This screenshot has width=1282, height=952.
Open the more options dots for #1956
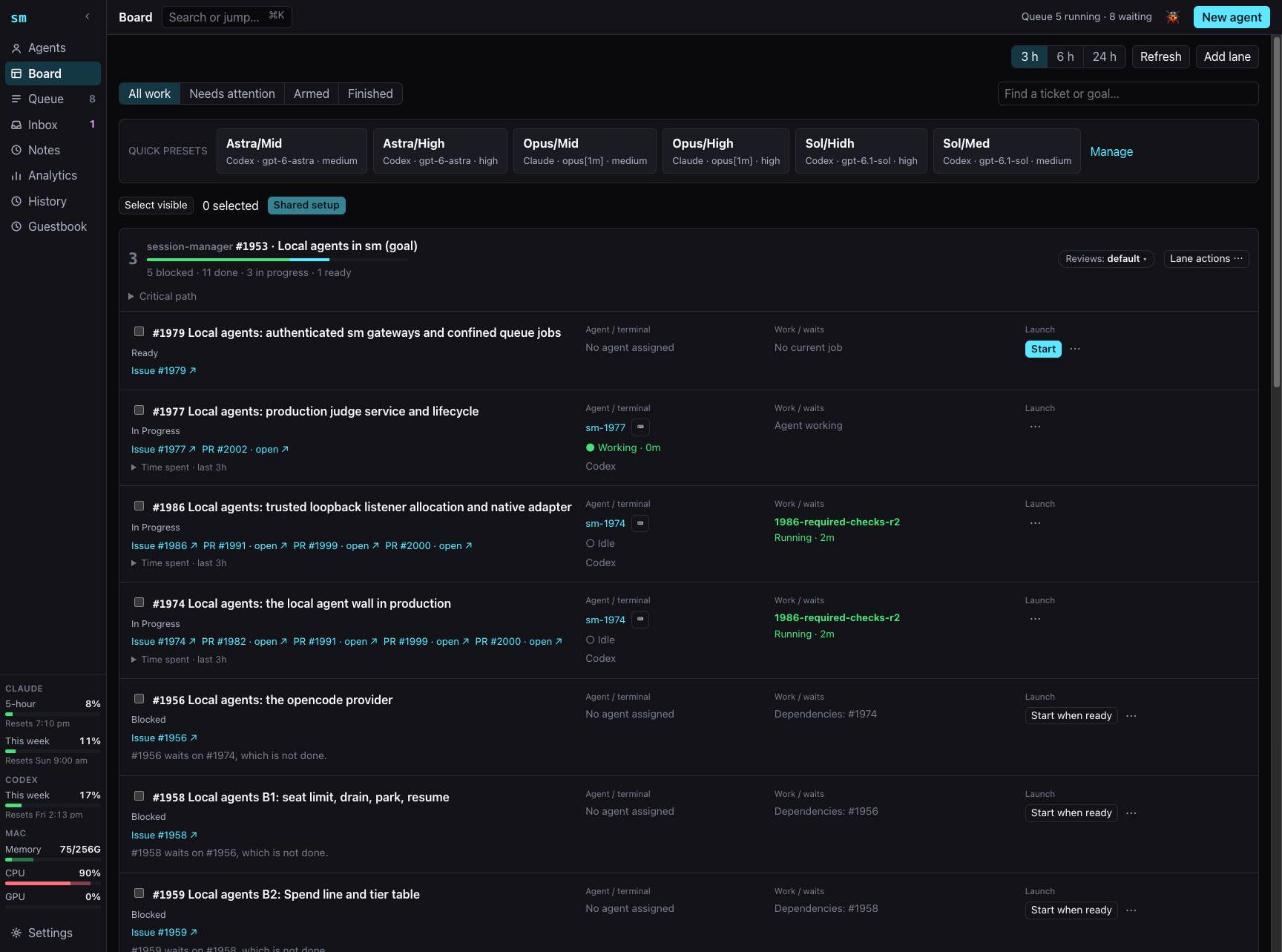[x=1131, y=716]
